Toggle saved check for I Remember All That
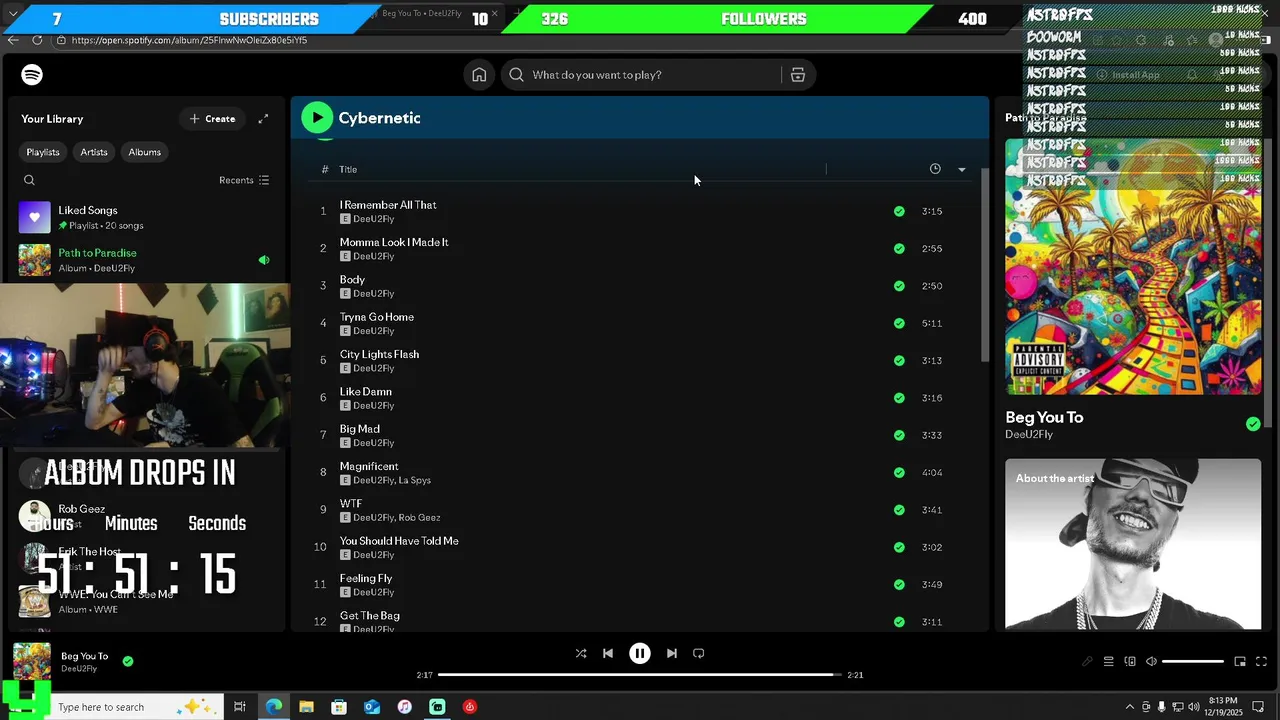Image resolution: width=1280 pixels, height=720 pixels. (899, 211)
